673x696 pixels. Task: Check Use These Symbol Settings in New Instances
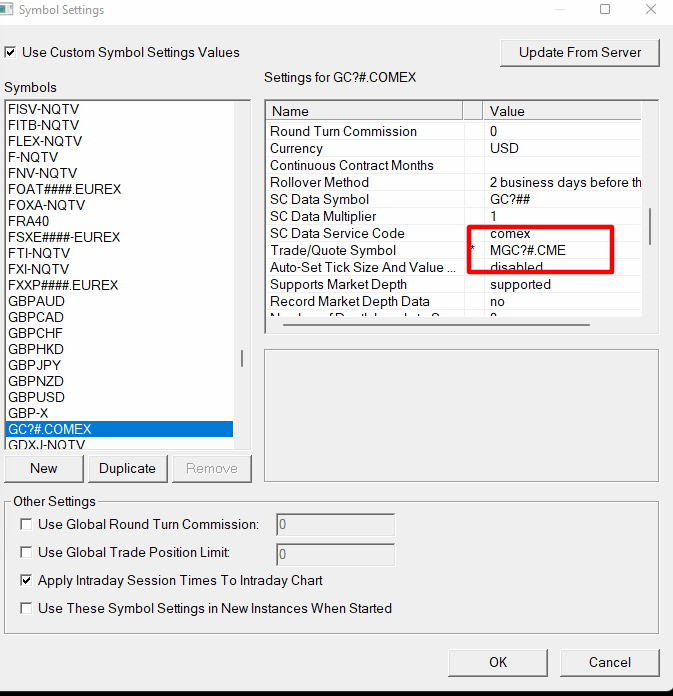[x=26, y=608]
